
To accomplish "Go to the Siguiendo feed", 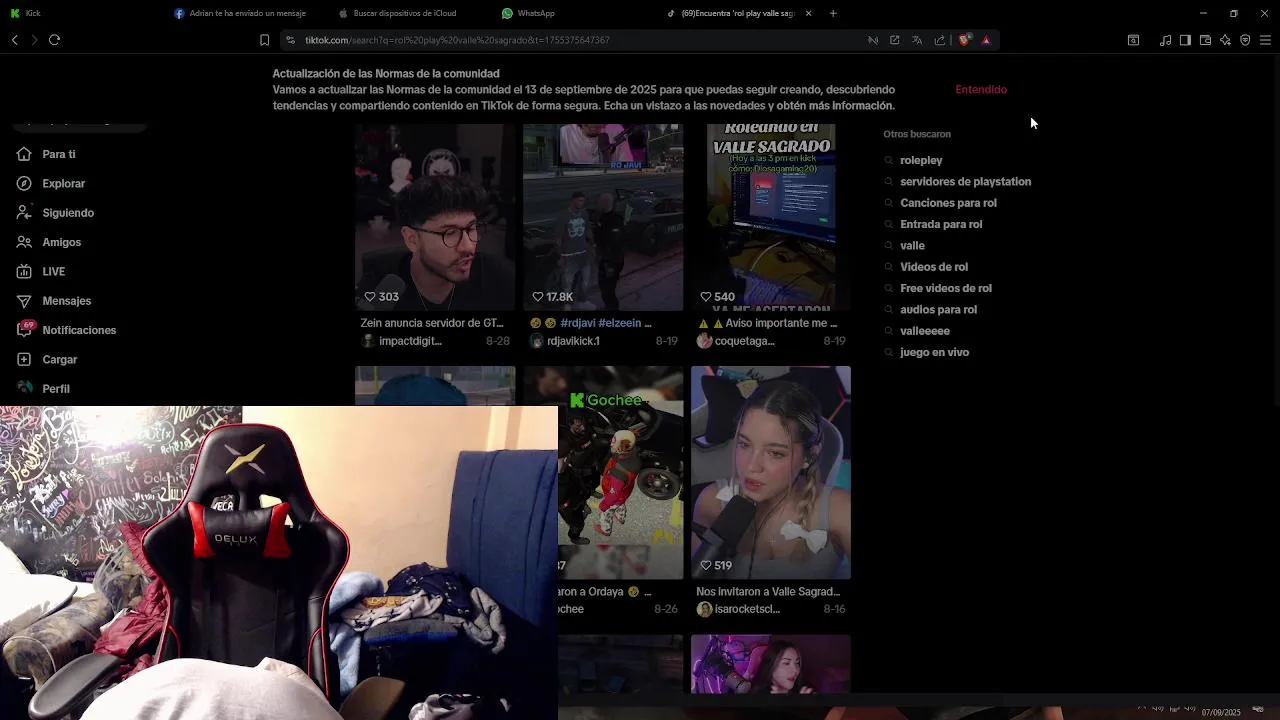I will pyautogui.click(x=68, y=213).
